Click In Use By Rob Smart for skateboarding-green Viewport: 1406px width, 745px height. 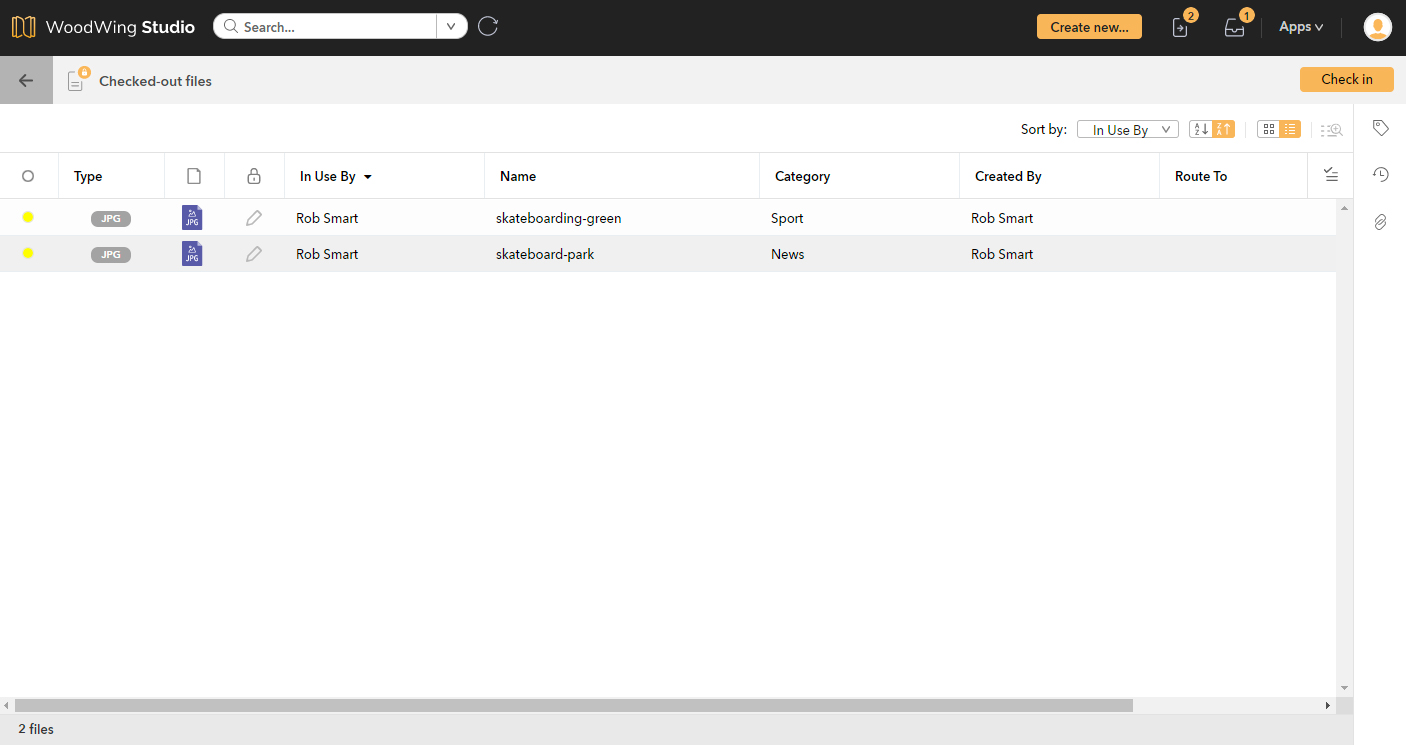[x=327, y=218]
